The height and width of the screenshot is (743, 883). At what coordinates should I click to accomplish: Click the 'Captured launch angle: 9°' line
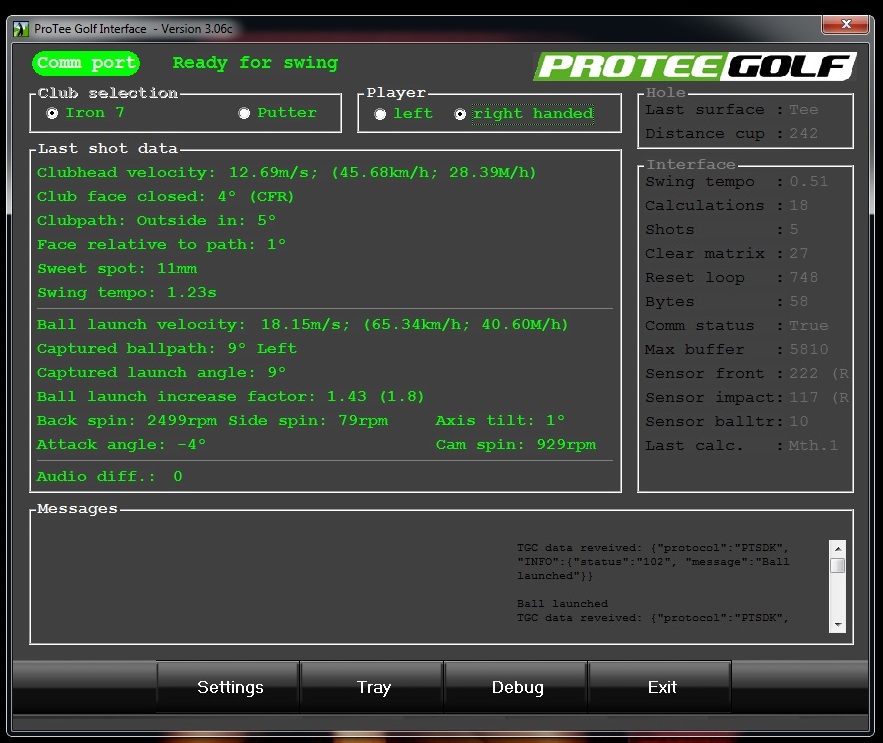coord(162,372)
